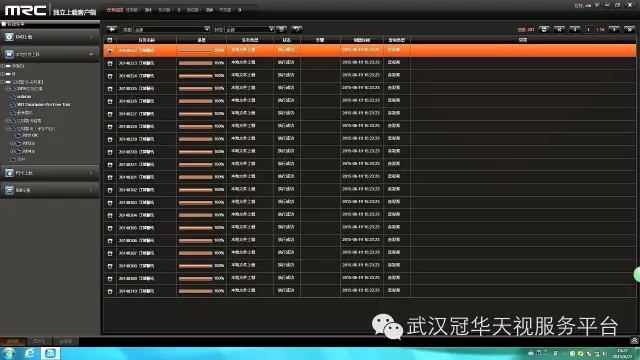Go to the next page arrow
The width and height of the screenshot is (640, 360).
[614, 29]
